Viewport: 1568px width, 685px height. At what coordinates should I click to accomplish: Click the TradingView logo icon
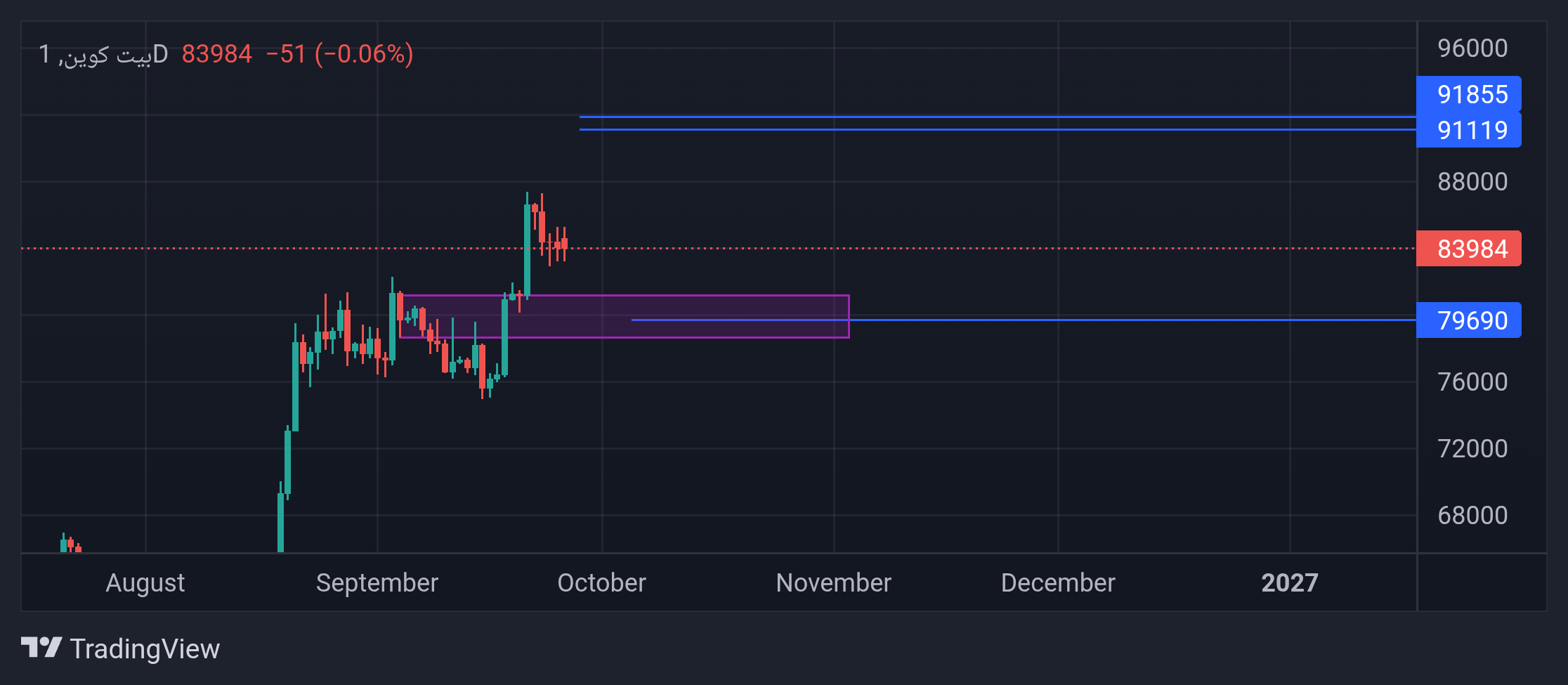coord(41,647)
